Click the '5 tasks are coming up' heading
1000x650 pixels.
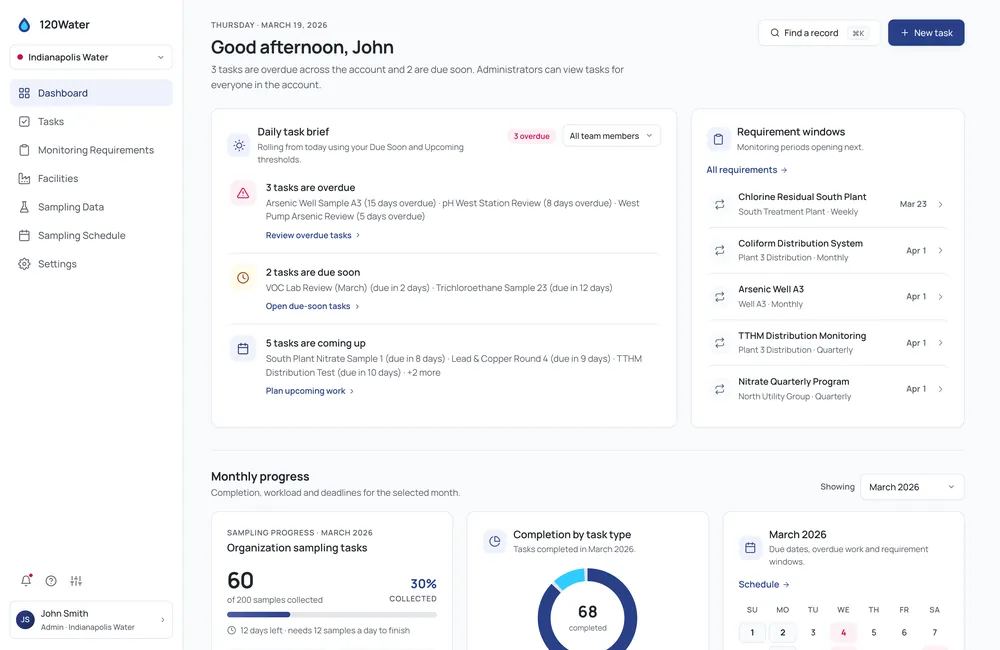tap(316, 343)
